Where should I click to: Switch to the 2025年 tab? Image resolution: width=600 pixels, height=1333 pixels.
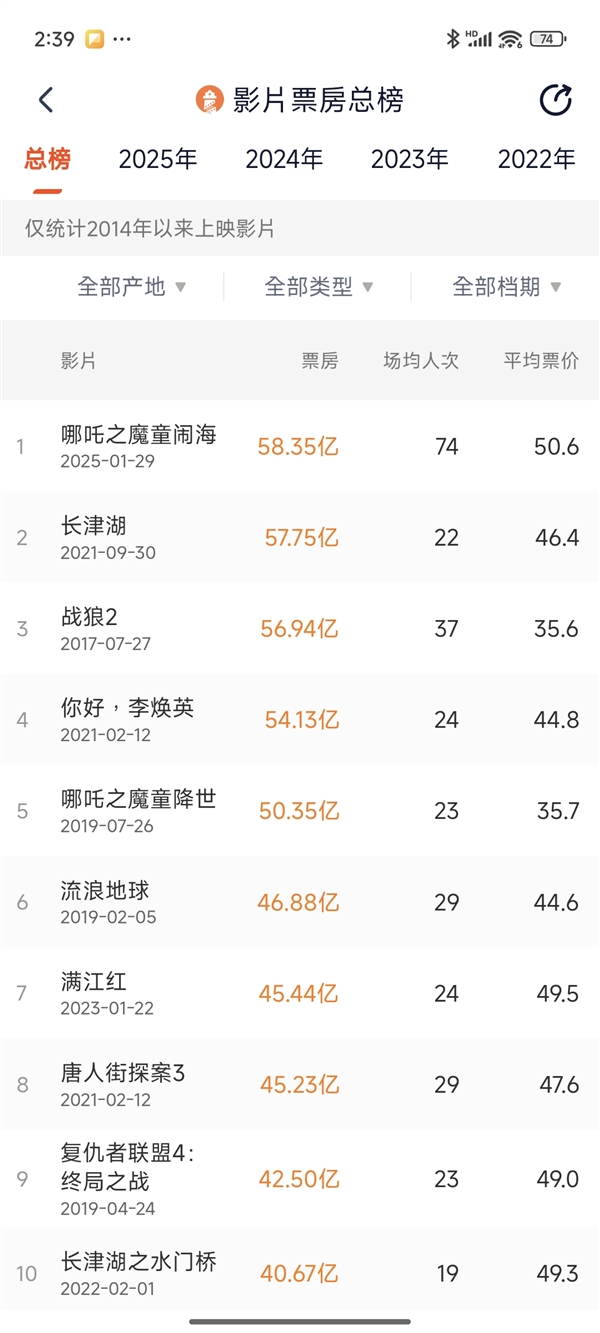[159, 158]
